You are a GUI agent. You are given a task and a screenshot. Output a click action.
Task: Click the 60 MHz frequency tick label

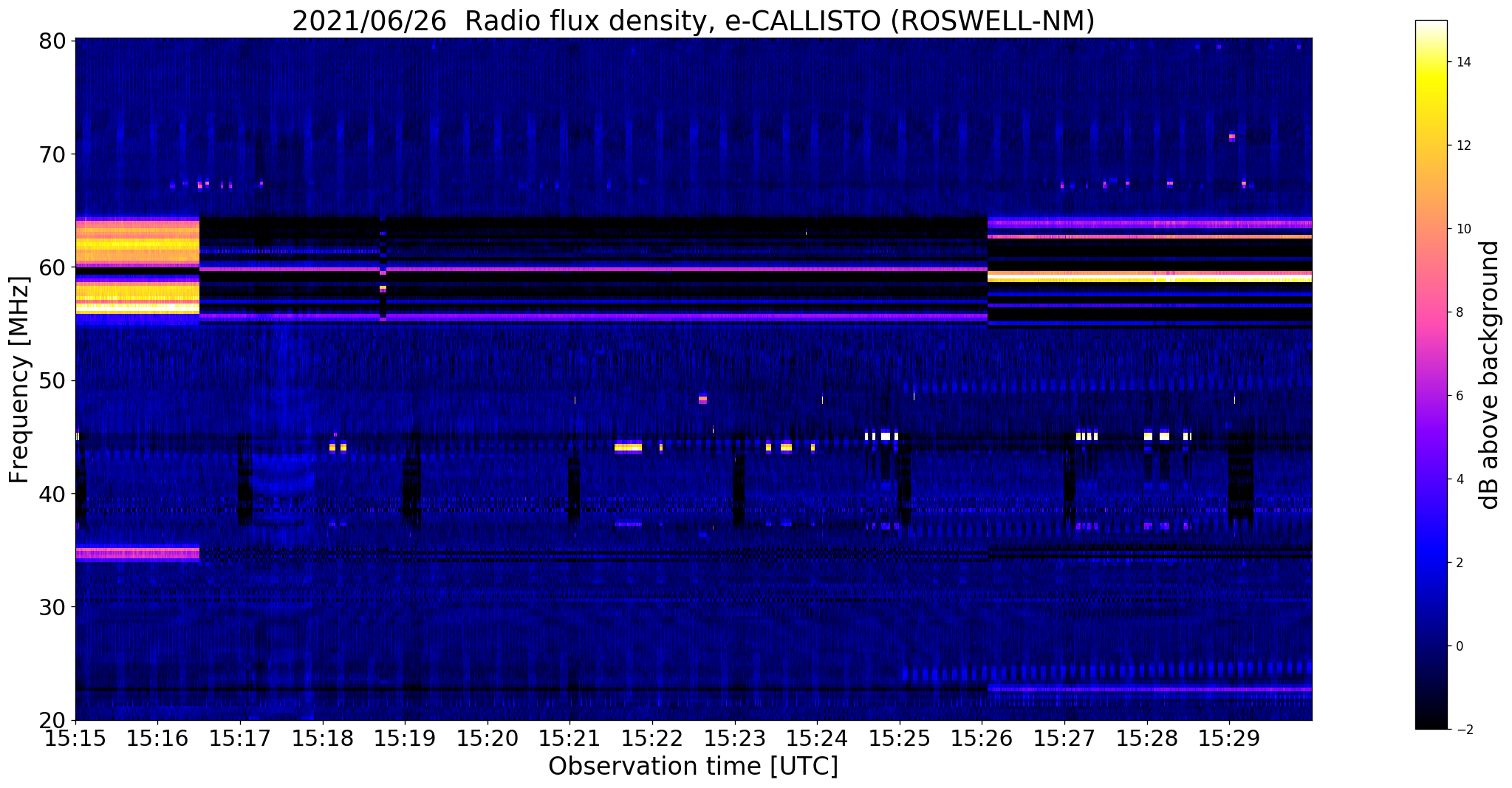click(x=52, y=267)
